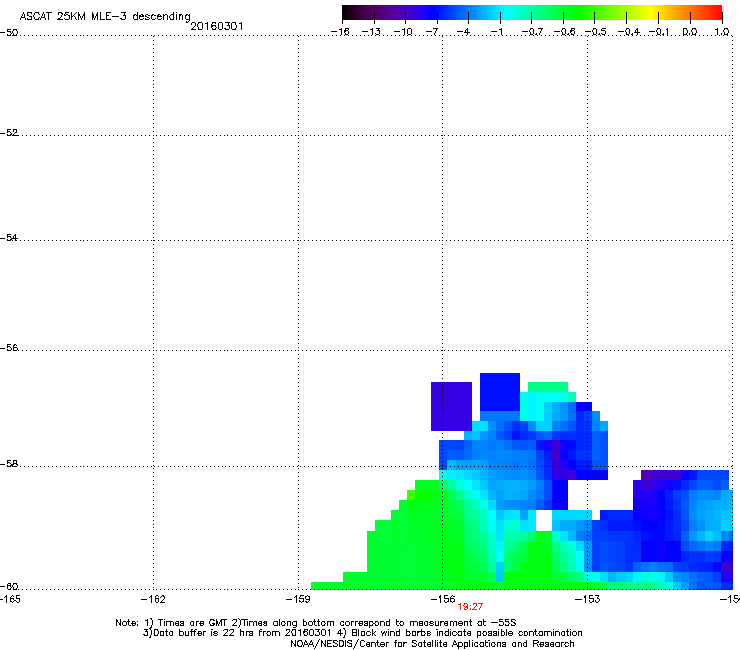Image resolution: width=740 pixels, height=650 pixels.
Task: Click the -0.7 color scale label
Action: 532,32
